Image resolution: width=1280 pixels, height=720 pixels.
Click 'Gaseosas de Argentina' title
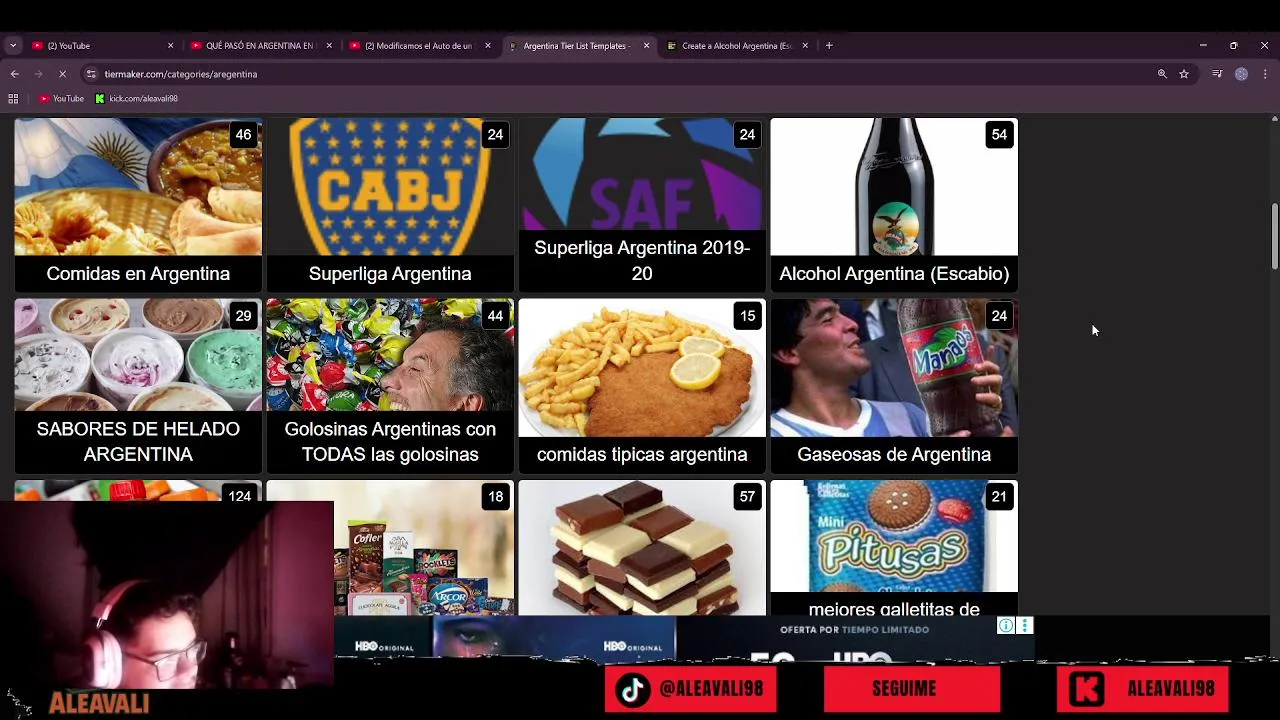pyautogui.click(x=894, y=454)
